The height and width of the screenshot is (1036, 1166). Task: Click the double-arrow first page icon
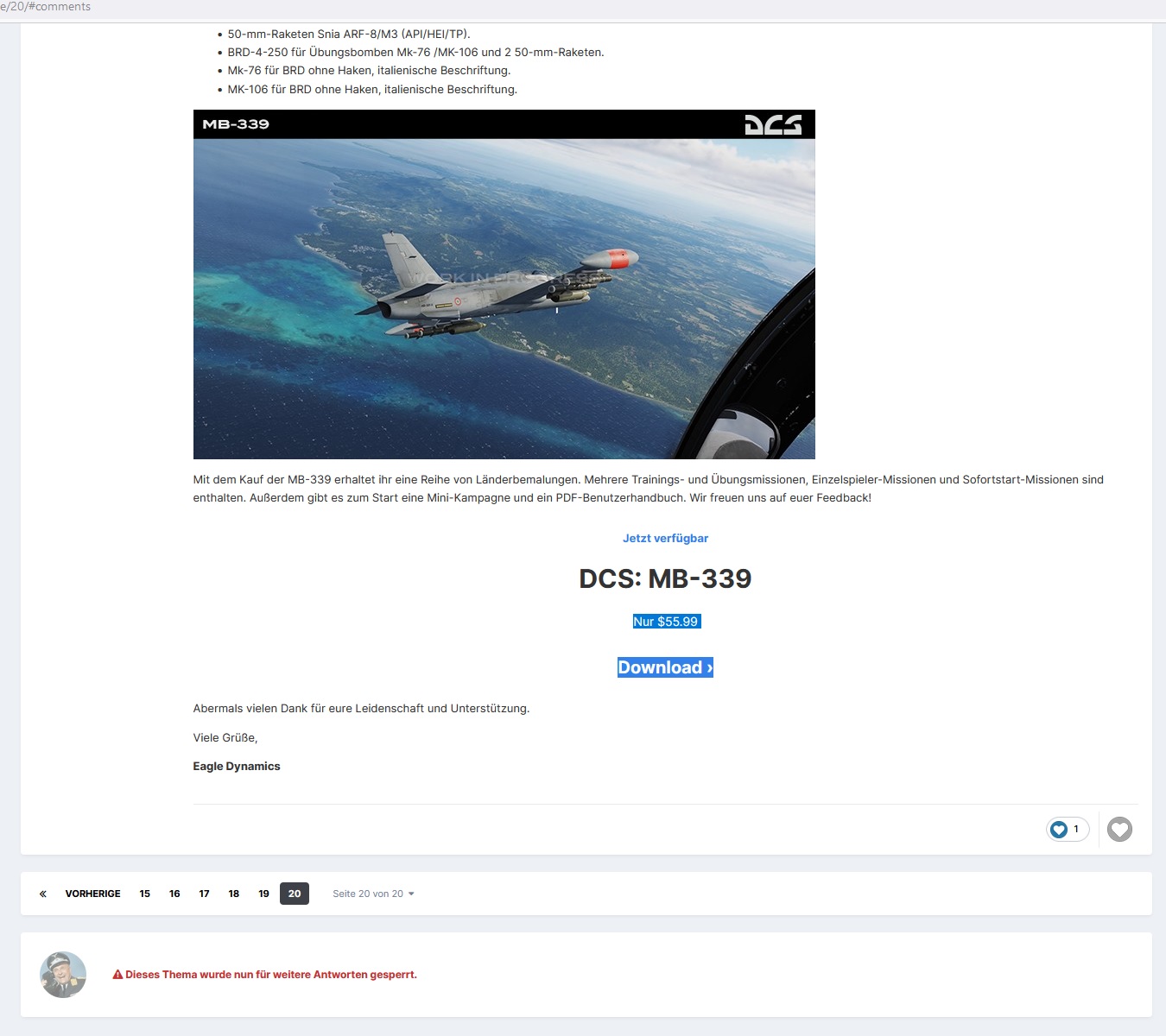(43, 894)
